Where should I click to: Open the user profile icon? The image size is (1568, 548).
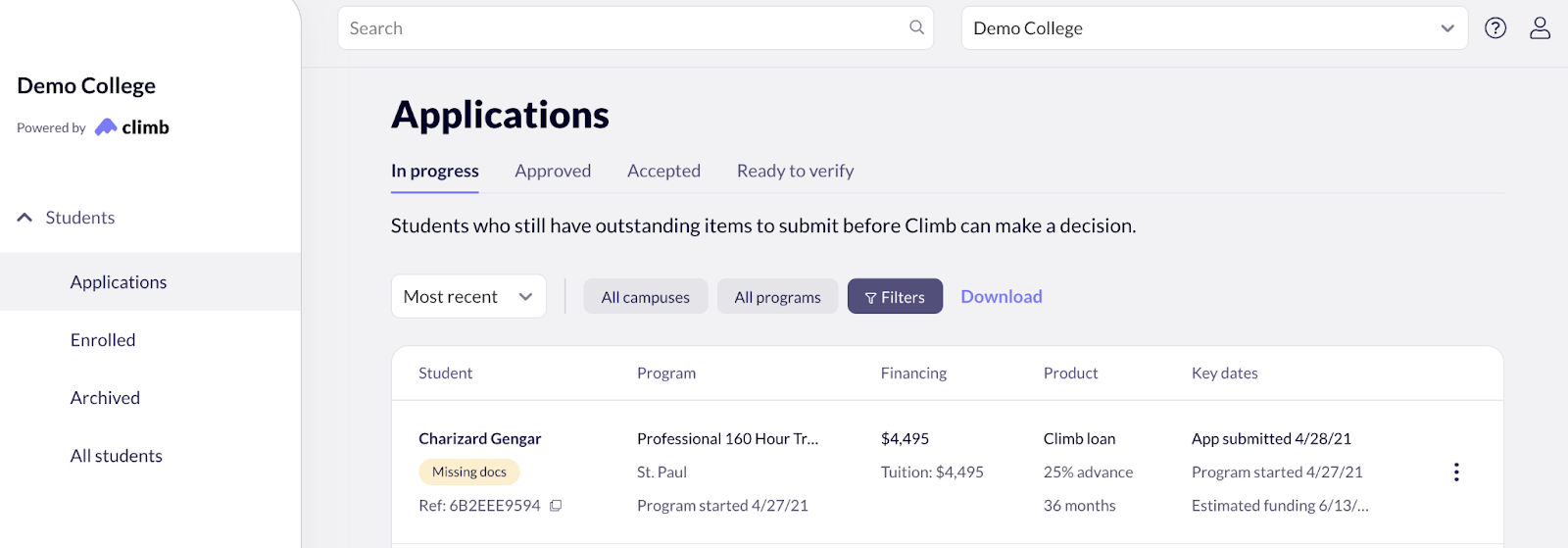[x=1541, y=28]
